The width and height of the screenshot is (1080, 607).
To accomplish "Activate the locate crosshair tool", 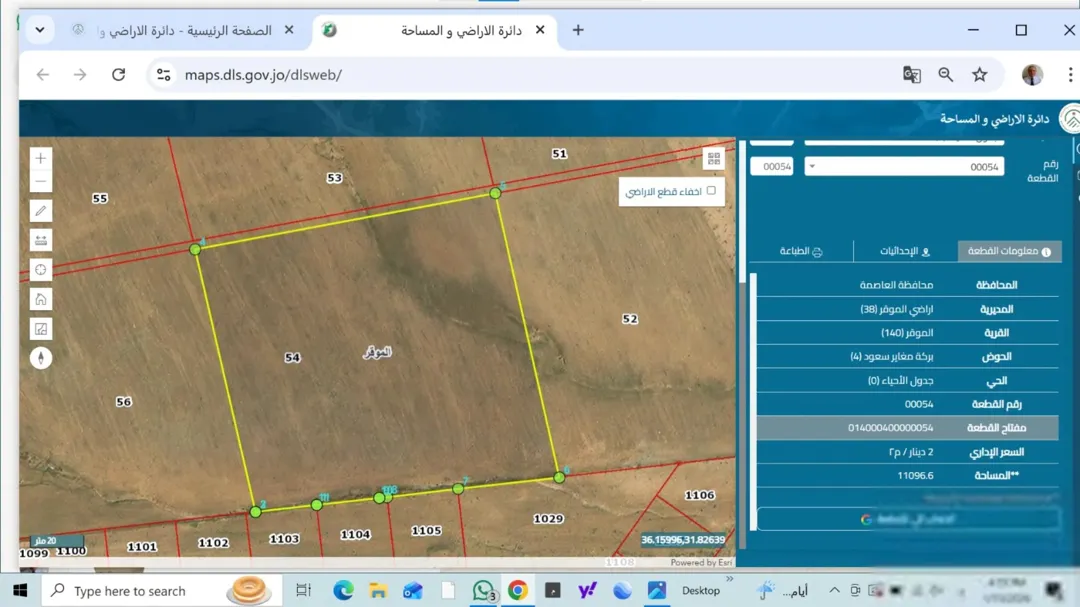I will pos(41,270).
